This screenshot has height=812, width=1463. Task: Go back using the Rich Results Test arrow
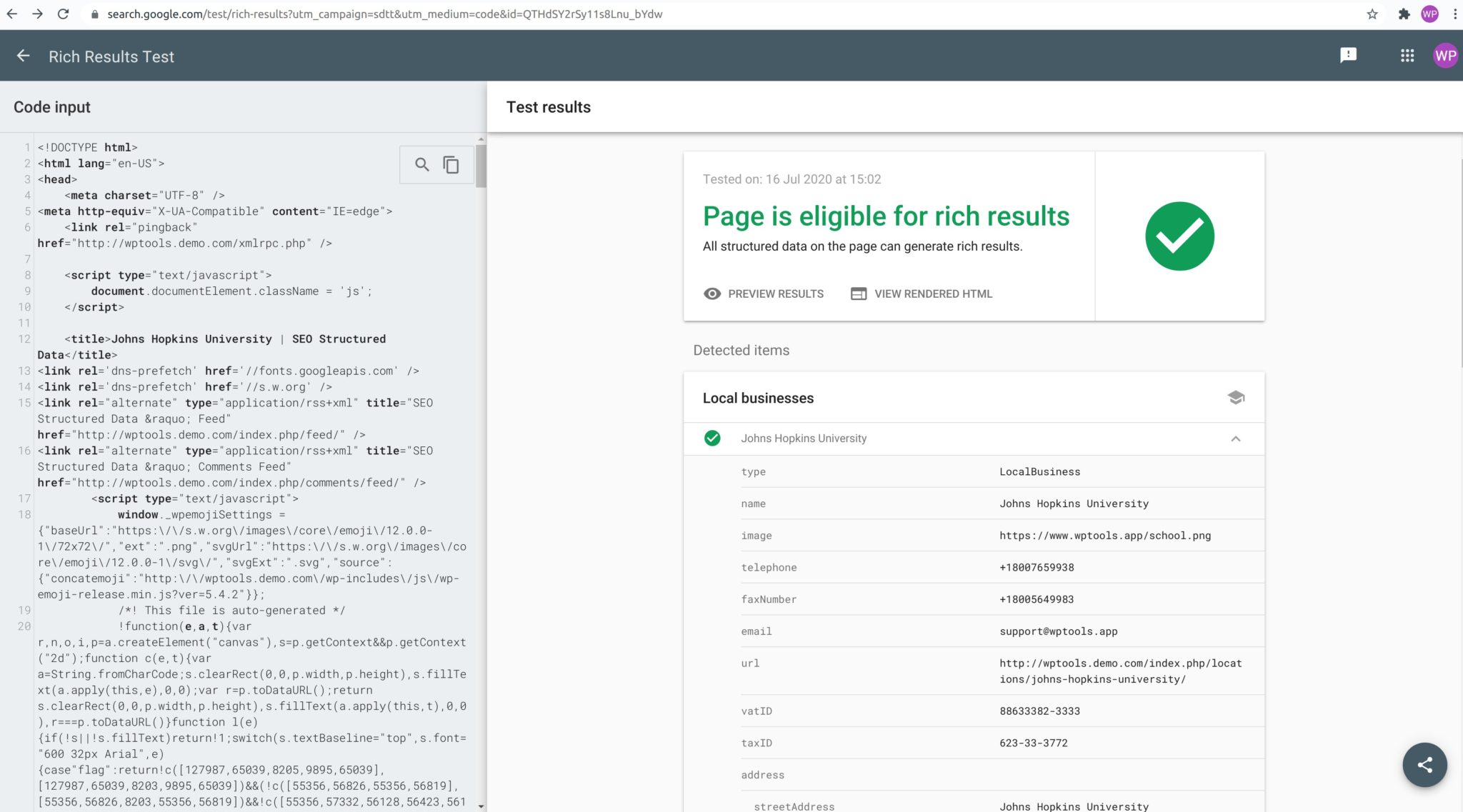click(24, 55)
